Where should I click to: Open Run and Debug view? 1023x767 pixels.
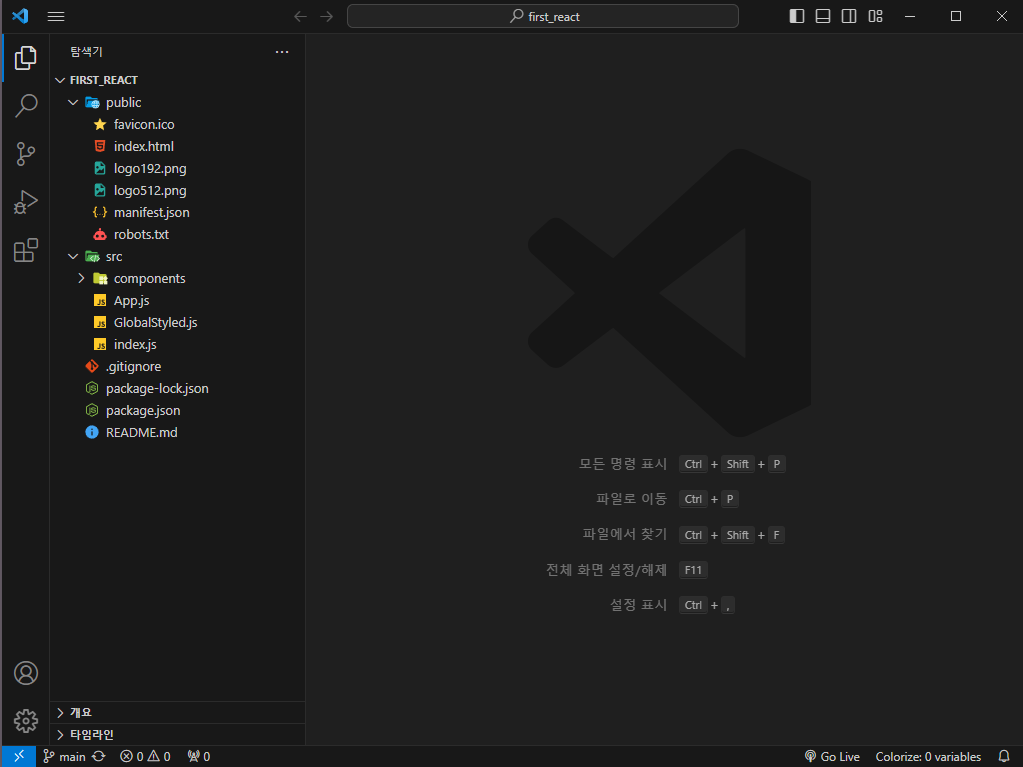(25, 202)
